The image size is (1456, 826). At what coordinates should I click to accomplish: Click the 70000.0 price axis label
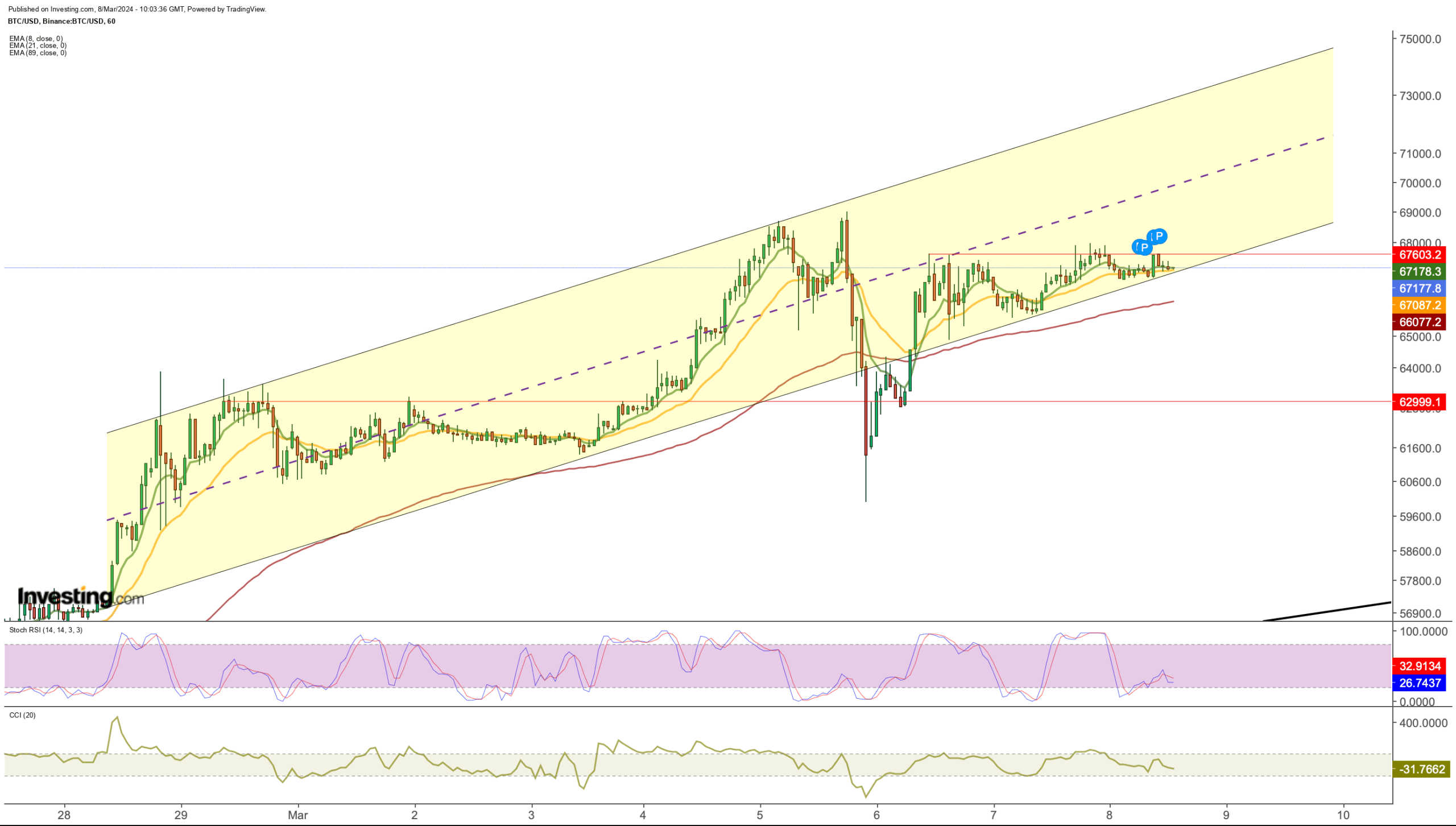coord(1420,183)
